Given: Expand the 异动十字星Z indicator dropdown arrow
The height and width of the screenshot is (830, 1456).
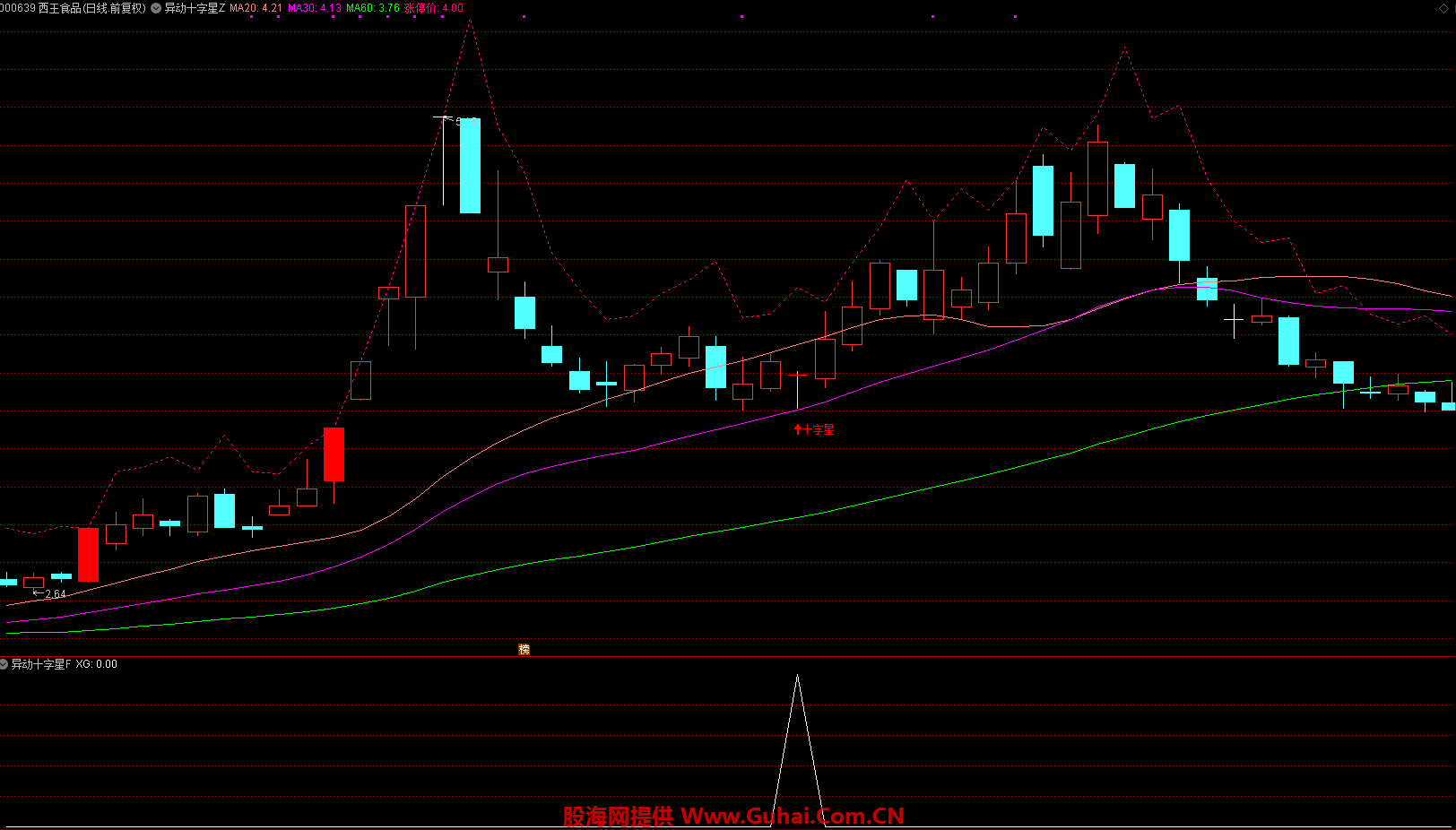Looking at the screenshot, I should pos(157,8).
